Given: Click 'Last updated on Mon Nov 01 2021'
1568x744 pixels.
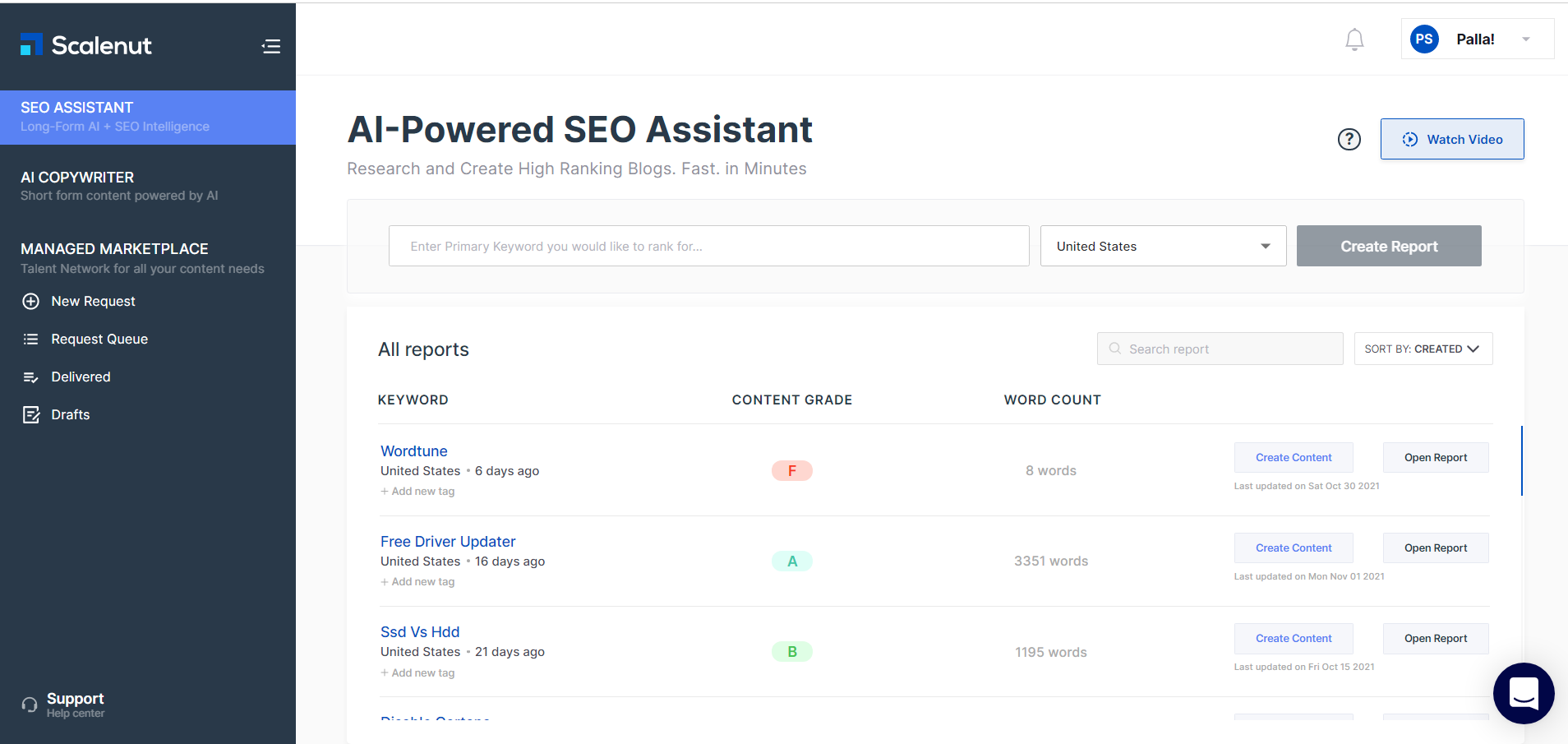Looking at the screenshot, I should (x=1309, y=576).
